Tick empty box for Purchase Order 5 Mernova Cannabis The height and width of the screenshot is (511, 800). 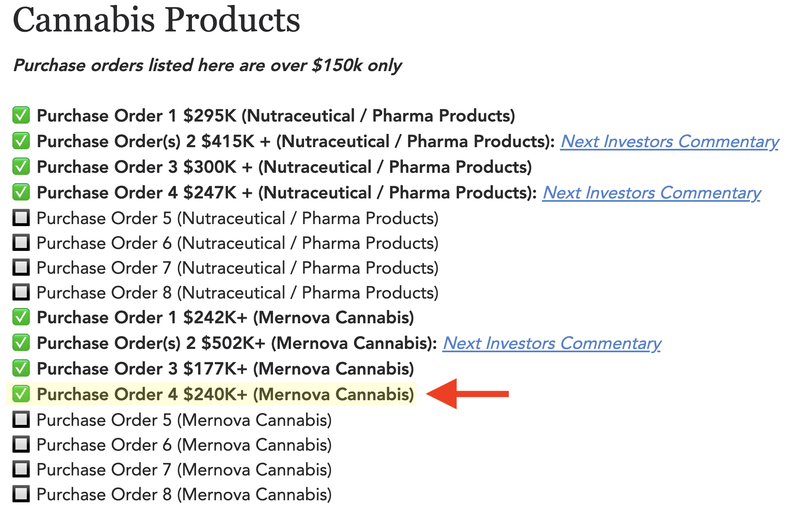(x=21, y=420)
